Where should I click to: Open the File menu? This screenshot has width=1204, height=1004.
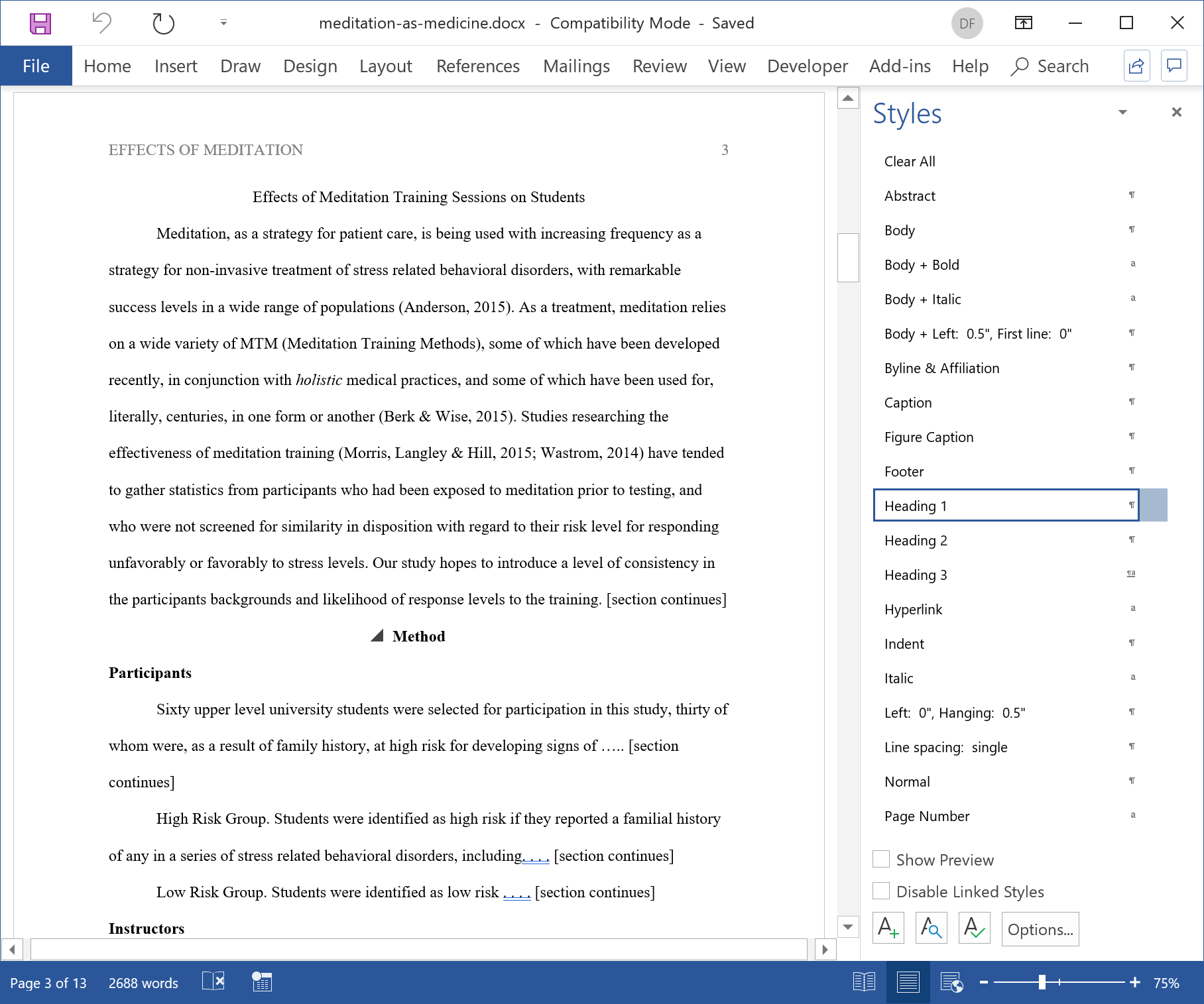[x=36, y=66]
